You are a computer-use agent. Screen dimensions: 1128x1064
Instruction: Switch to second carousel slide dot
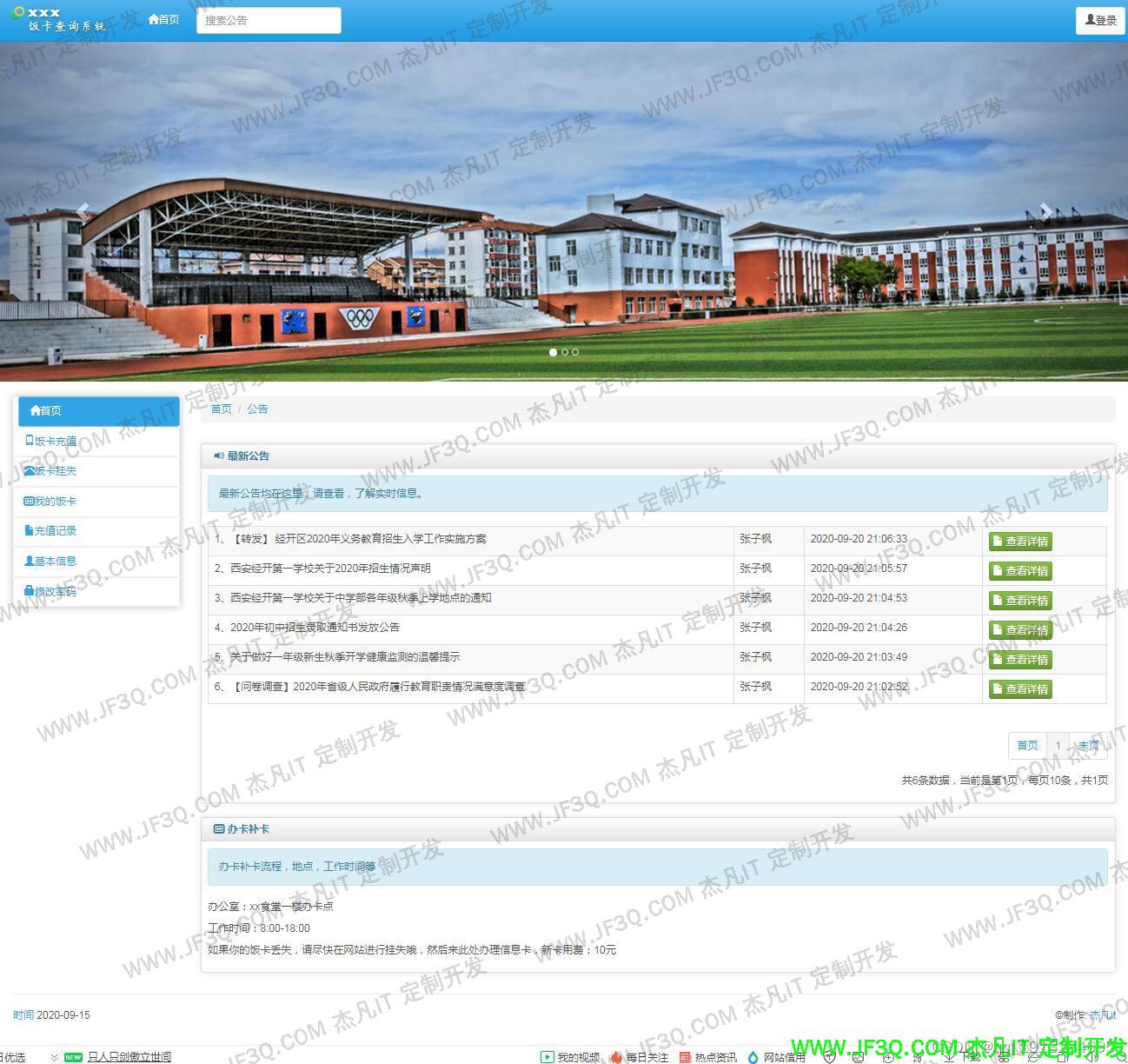point(564,352)
